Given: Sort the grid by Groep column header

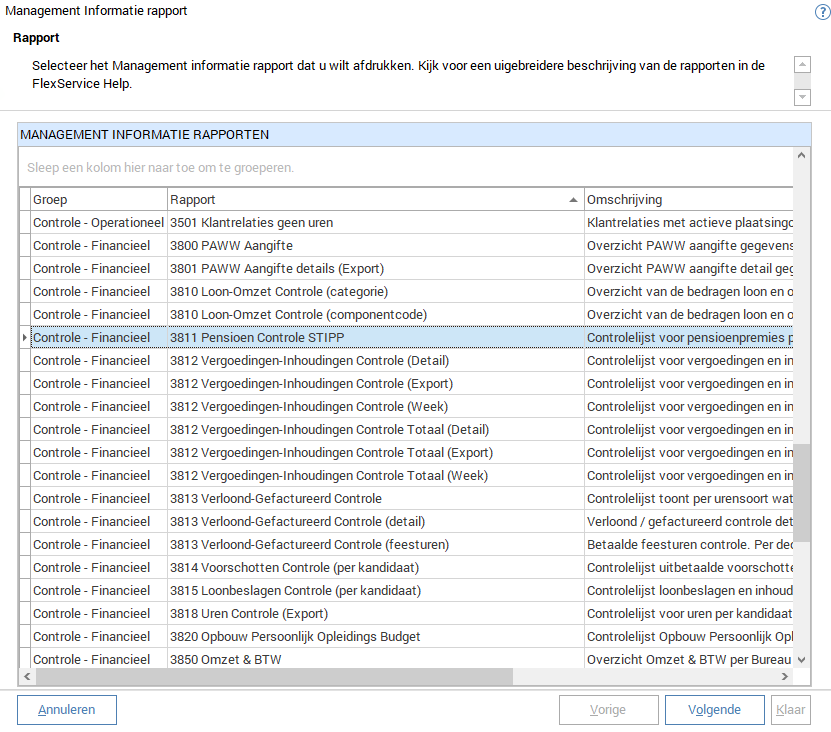Looking at the screenshot, I should [x=98, y=200].
